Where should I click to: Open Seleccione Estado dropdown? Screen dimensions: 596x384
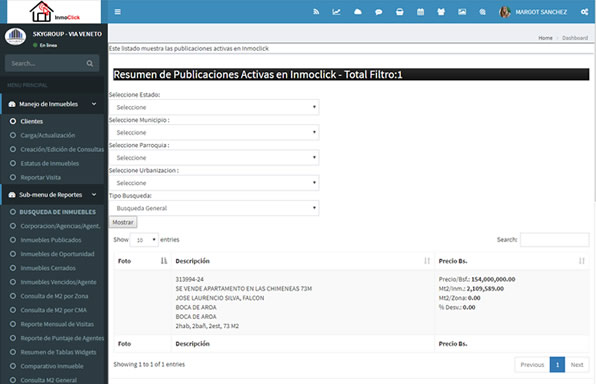[214, 107]
